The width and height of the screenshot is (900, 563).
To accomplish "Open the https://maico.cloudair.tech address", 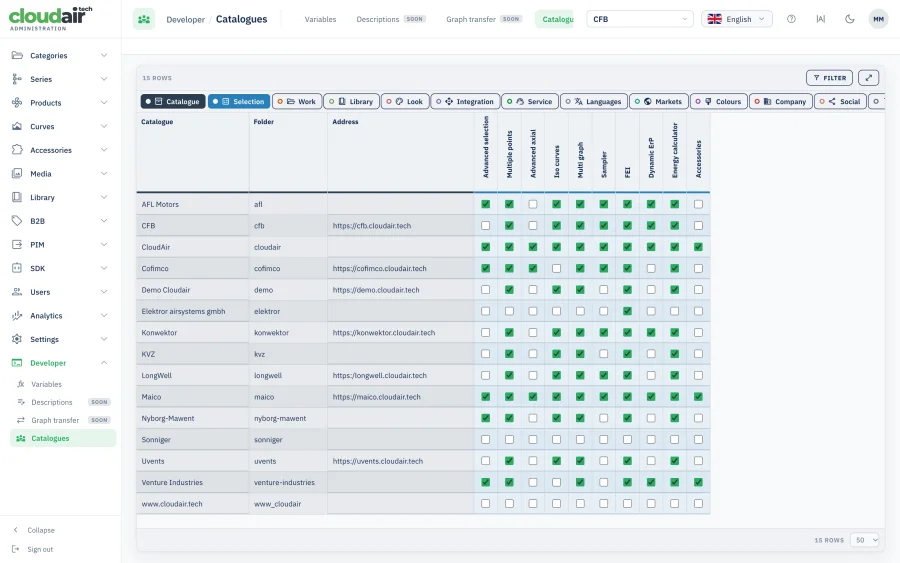I will [x=377, y=397].
